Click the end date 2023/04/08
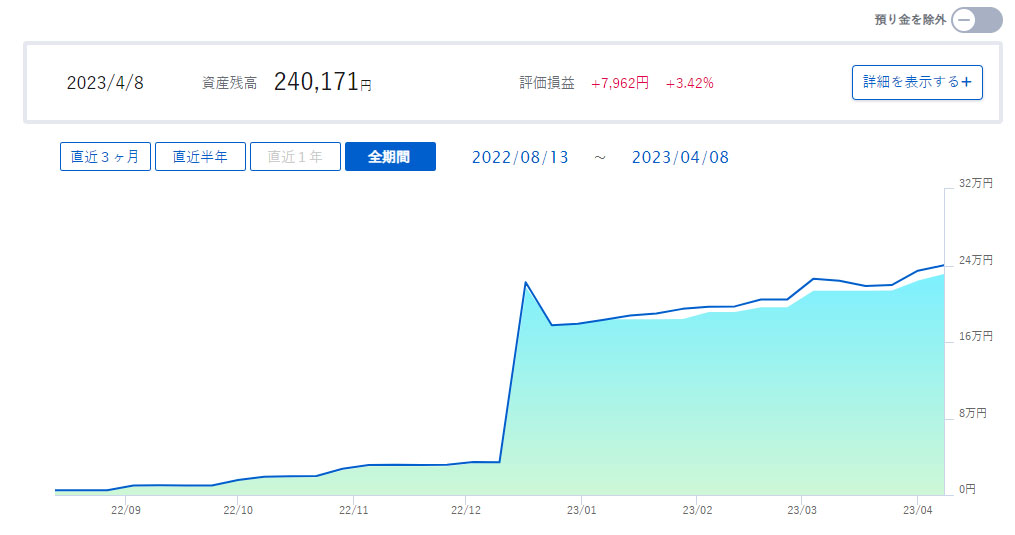Image resolution: width=1015 pixels, height=535 pixels. (681, 158)
